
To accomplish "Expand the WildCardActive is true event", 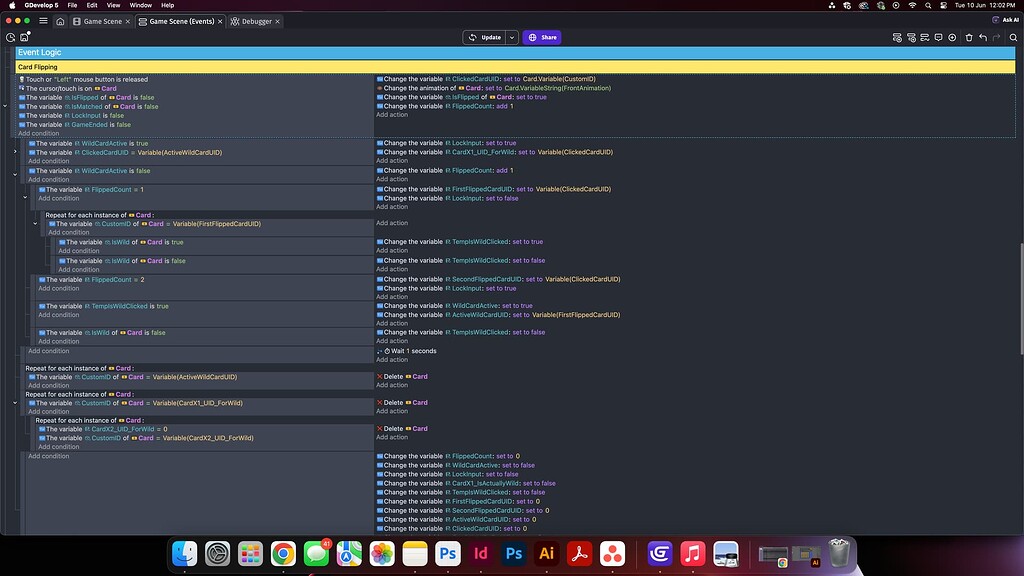I will [x=15, y=152].
